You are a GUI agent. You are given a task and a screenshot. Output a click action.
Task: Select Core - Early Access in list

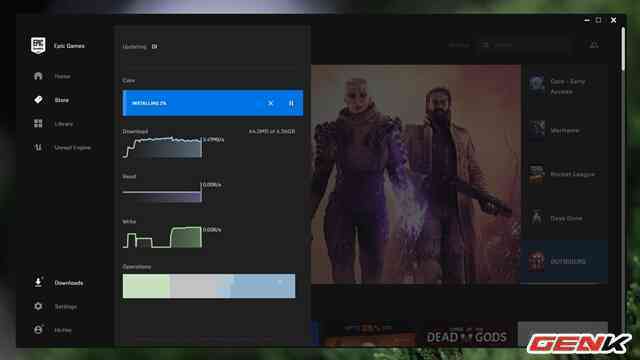(564, 87)
